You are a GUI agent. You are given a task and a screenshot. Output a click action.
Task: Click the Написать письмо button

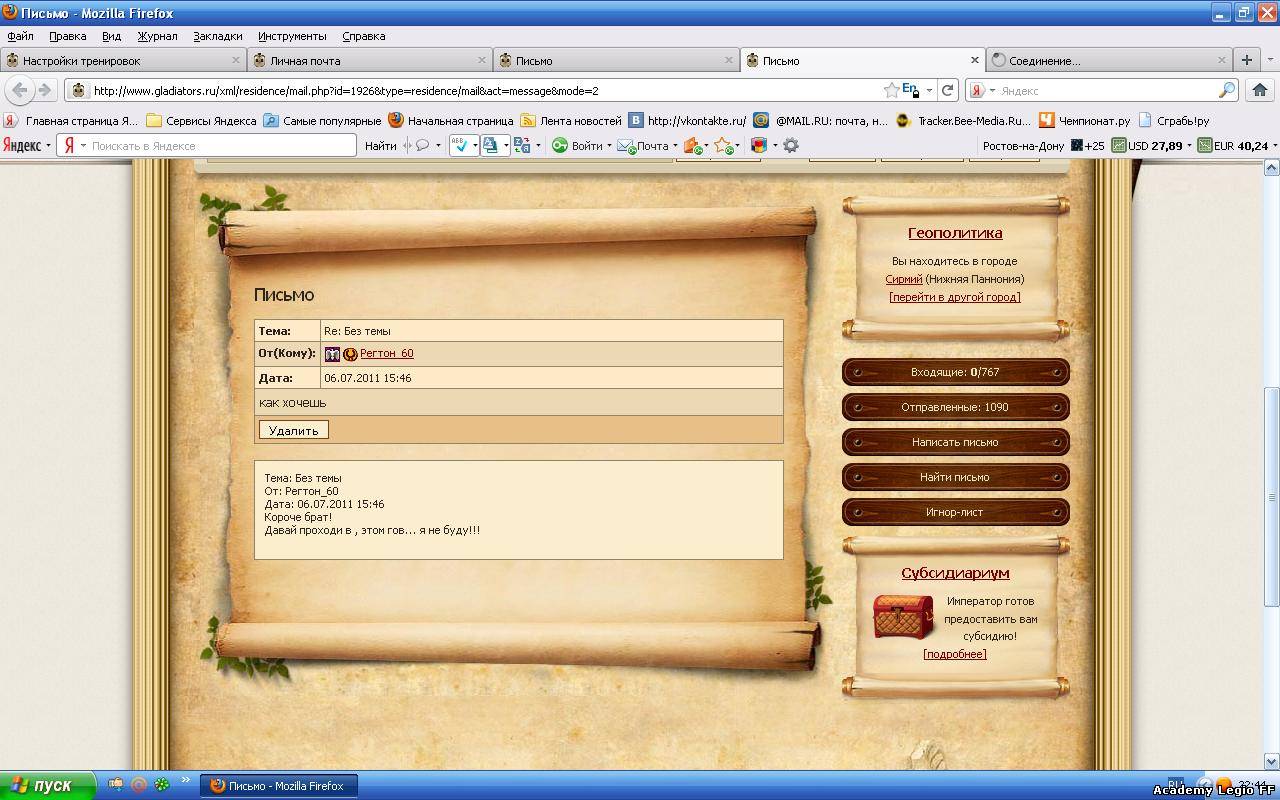coord(955,442)
